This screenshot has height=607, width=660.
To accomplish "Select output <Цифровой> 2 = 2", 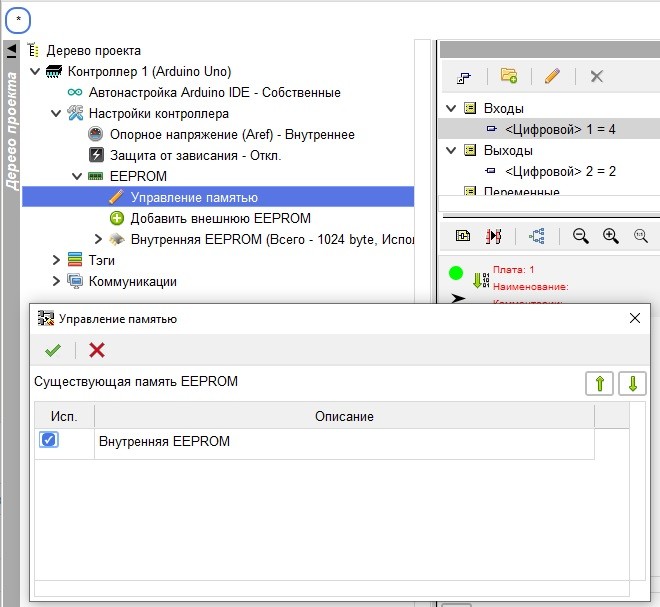I will [x=560, y=171].
